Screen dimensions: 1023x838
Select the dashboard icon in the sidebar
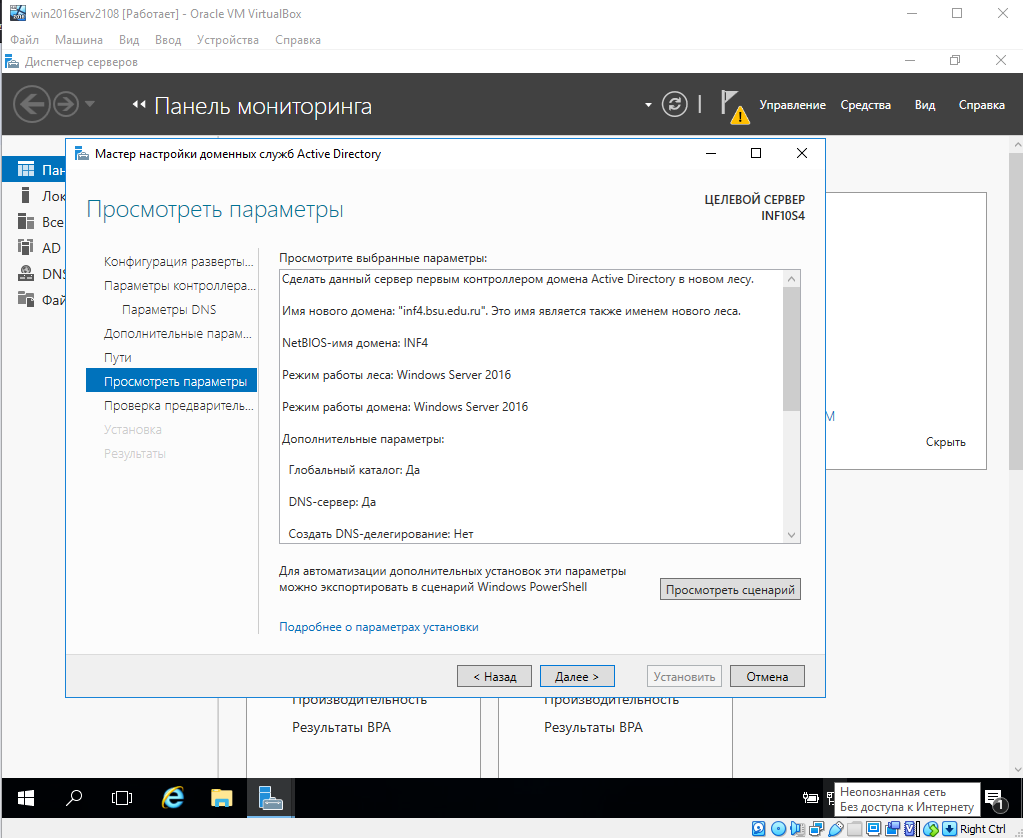coord(25,170)
